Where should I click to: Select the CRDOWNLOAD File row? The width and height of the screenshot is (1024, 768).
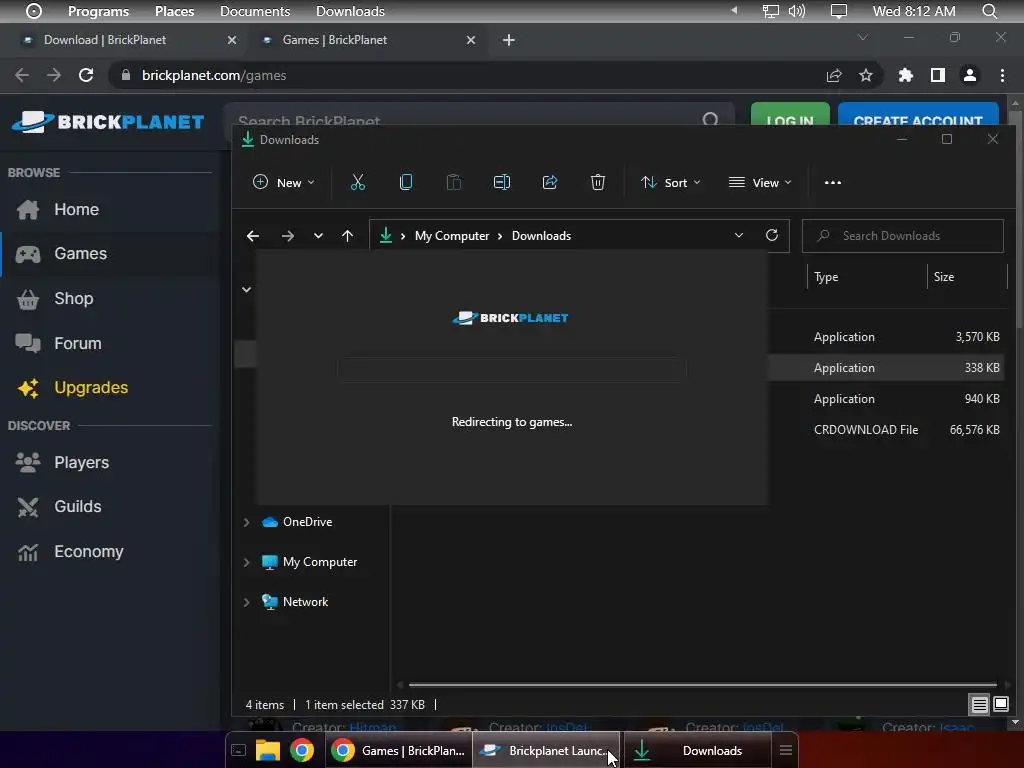(887, 430)
